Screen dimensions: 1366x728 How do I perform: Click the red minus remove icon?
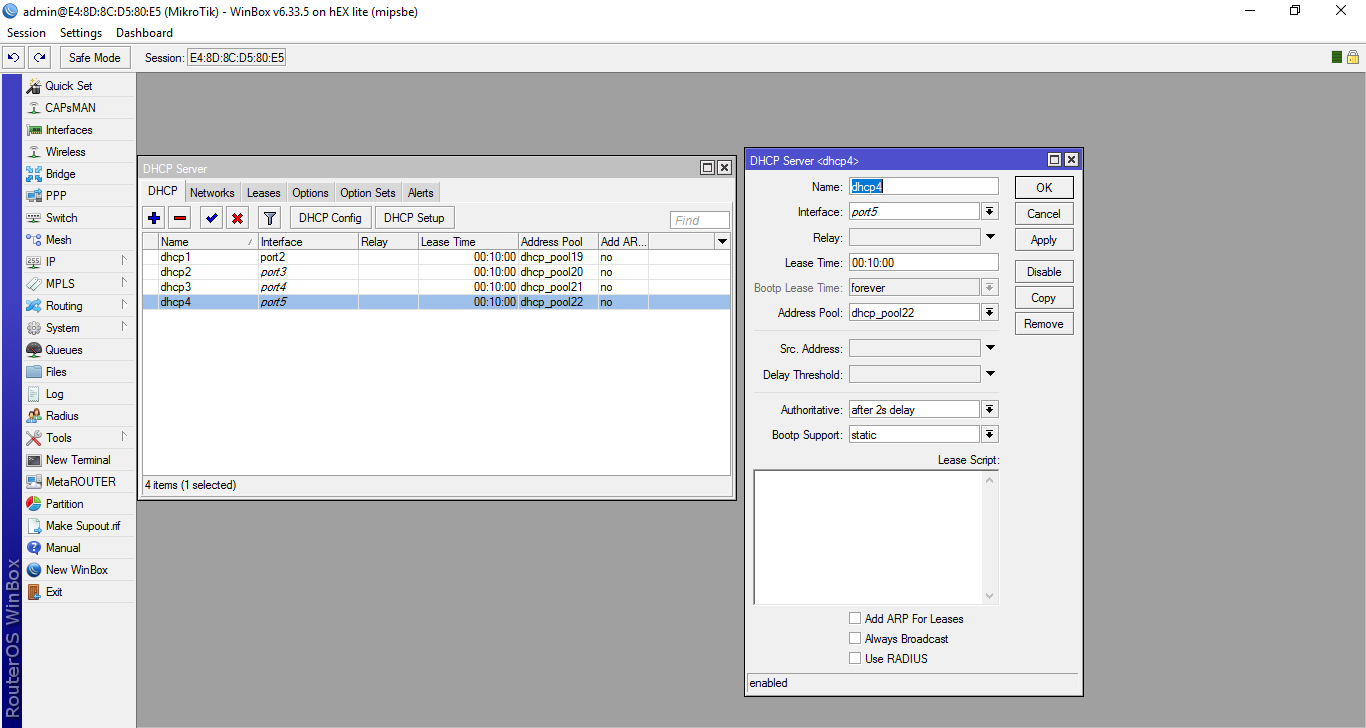180,218
